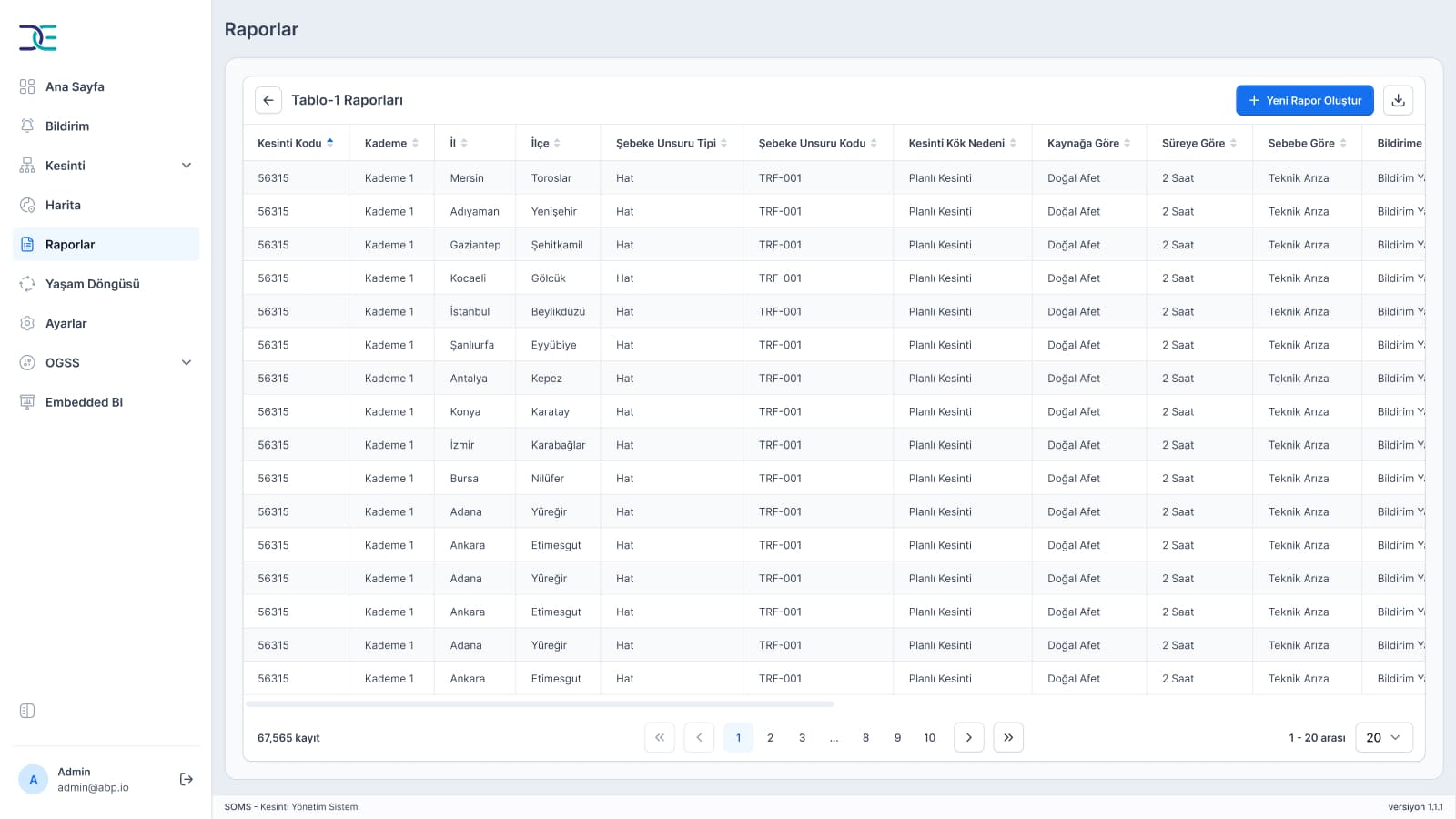The image size is (1456, 819).
Task: Click the Gaziantep province cell
Action: (x=475, y=245)
